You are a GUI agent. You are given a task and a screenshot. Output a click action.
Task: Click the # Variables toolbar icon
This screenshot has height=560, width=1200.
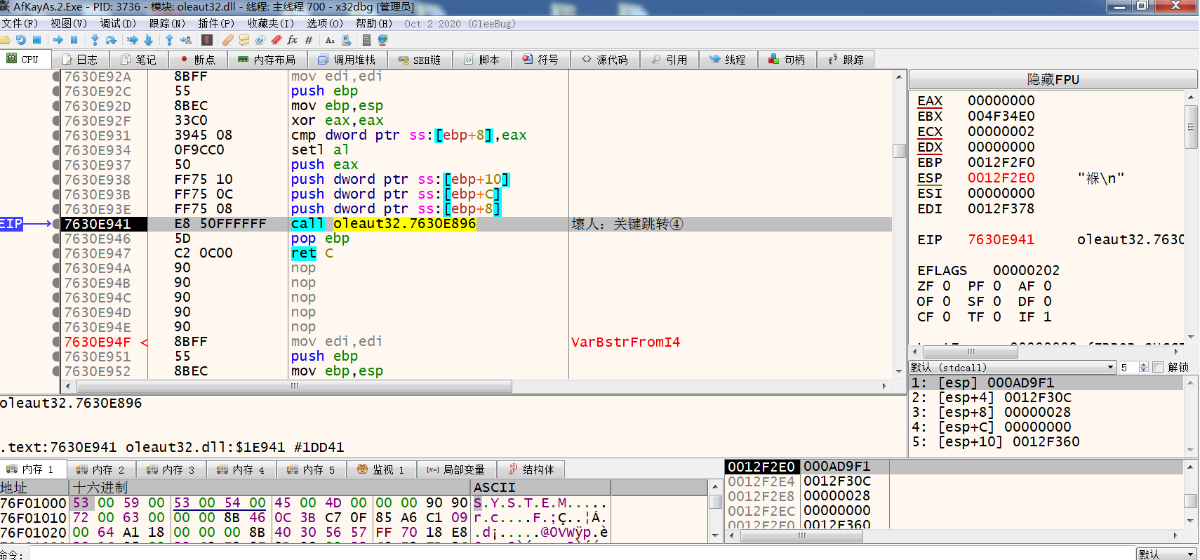coord(308,40)
